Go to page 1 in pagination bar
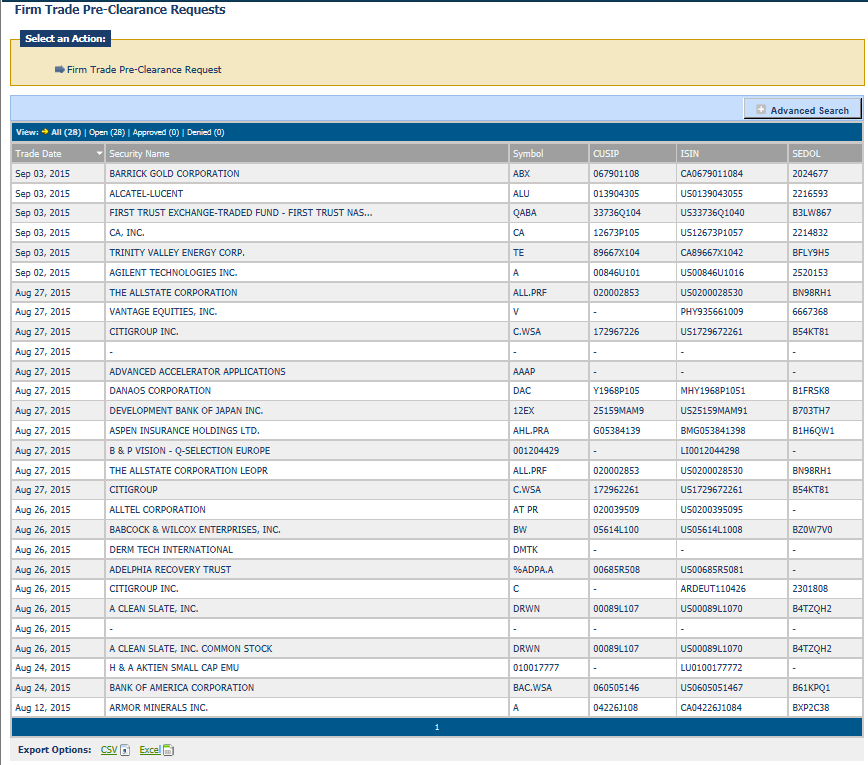This screenshot has height=765, width=868. click(x=437, y=727)
